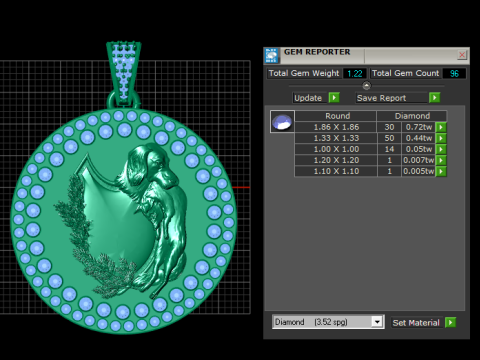Click the Set Material button
480x360 pixels.
416,323
